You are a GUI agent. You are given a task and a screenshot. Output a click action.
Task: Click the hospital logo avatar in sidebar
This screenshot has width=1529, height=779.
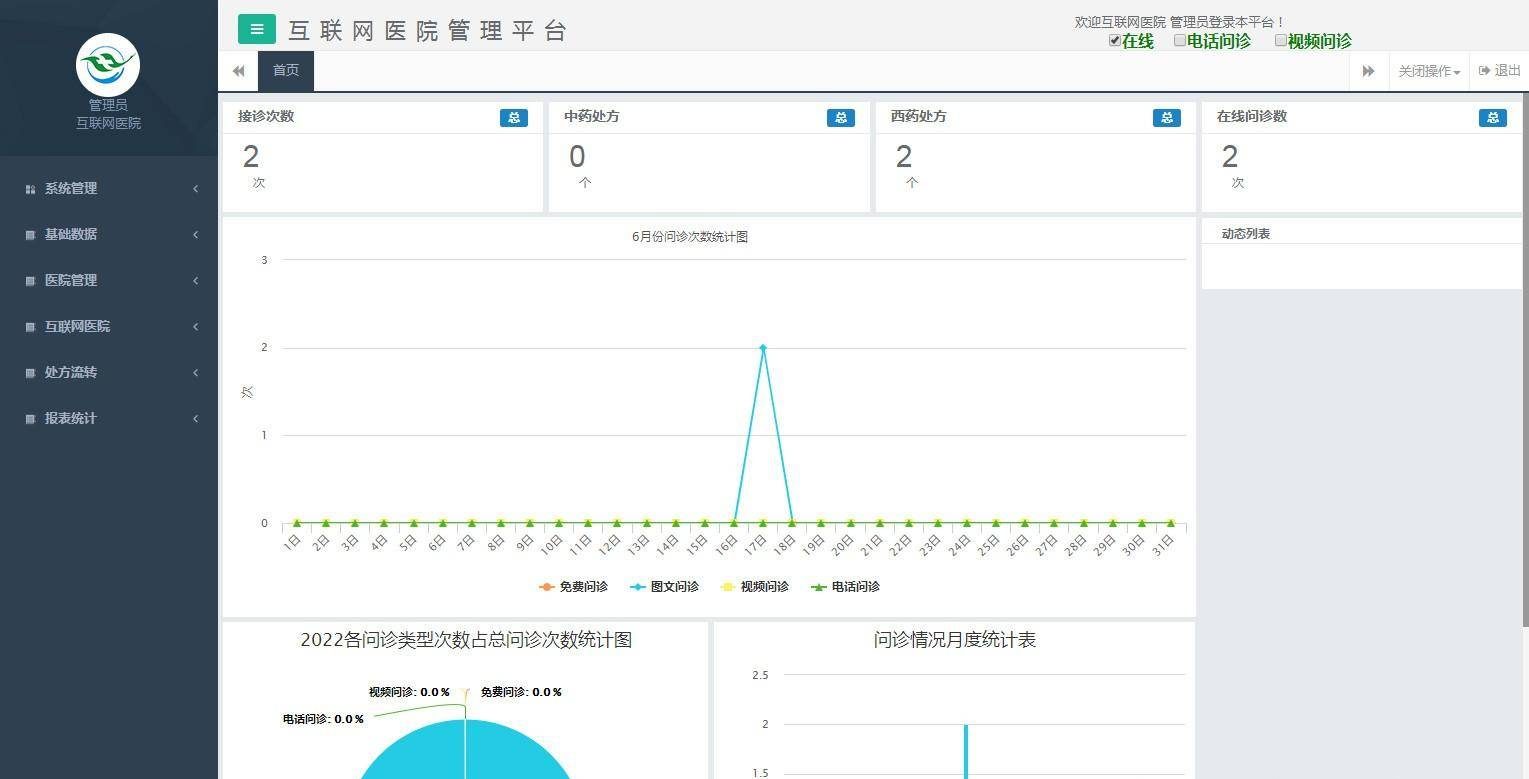click(x=108, y=65)
